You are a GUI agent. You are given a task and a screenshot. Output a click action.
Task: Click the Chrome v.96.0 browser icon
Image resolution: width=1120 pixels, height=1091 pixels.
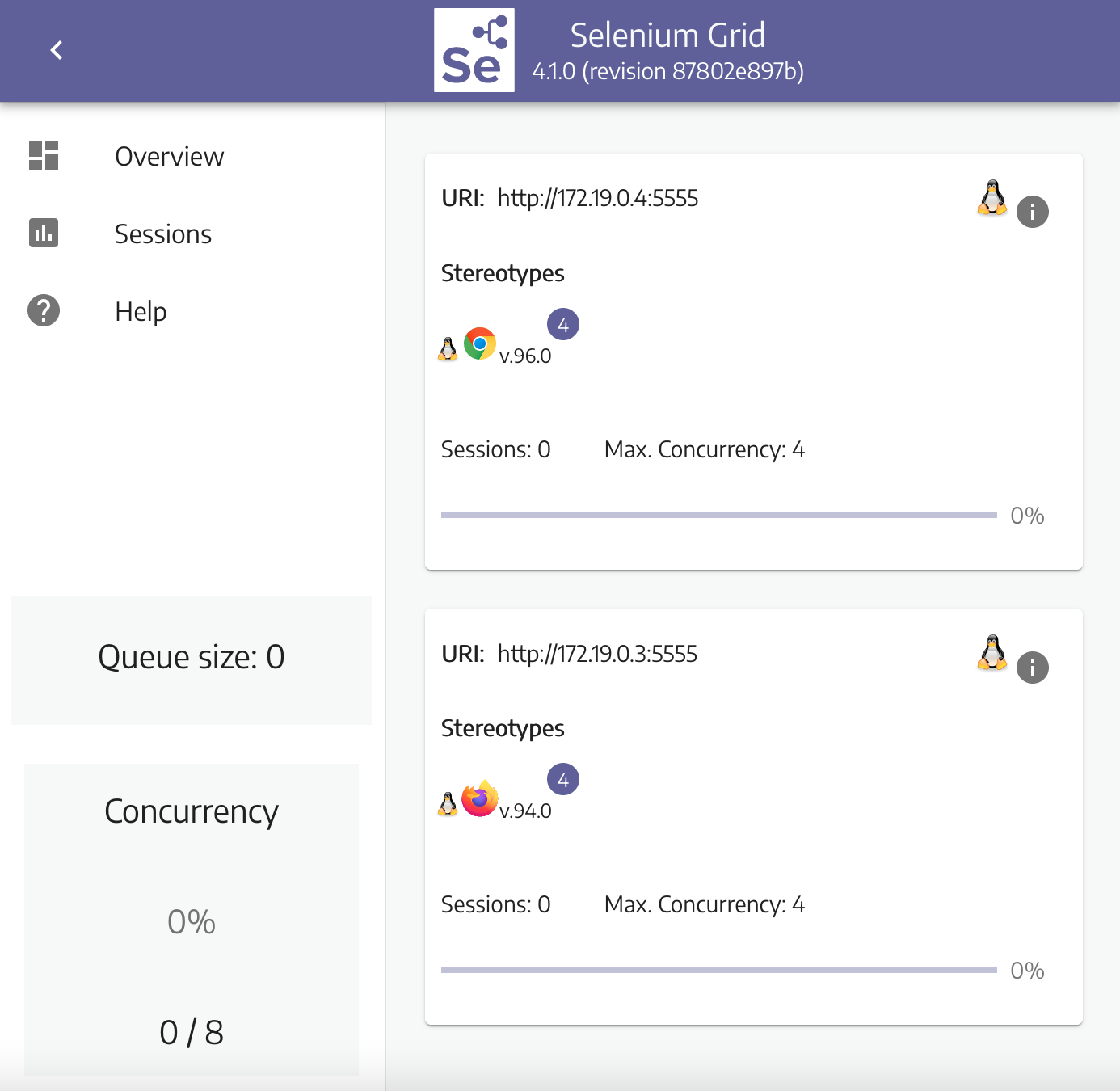pyautogui.click(x=479, y=344)
